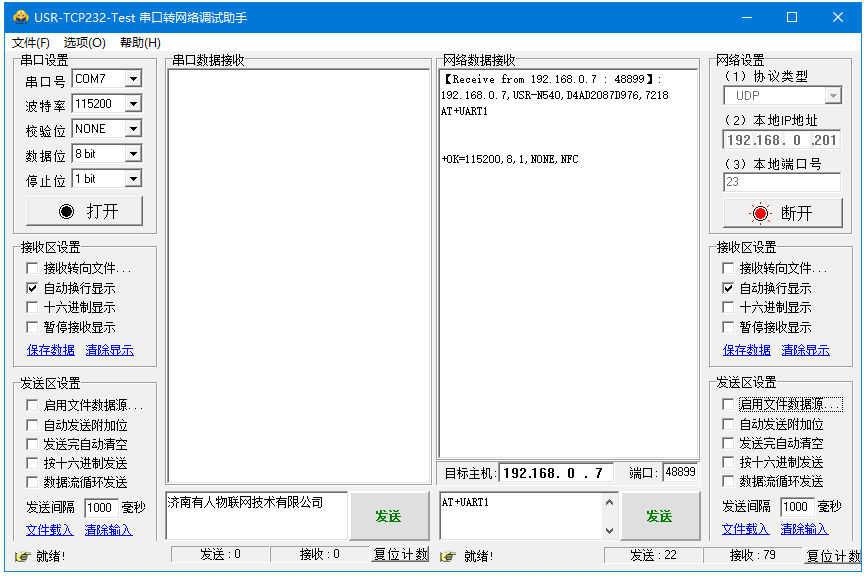Enable serial 暂停接收显示 checkbox
The height and width of the screenshot is (576, 864).
(32, 327)
